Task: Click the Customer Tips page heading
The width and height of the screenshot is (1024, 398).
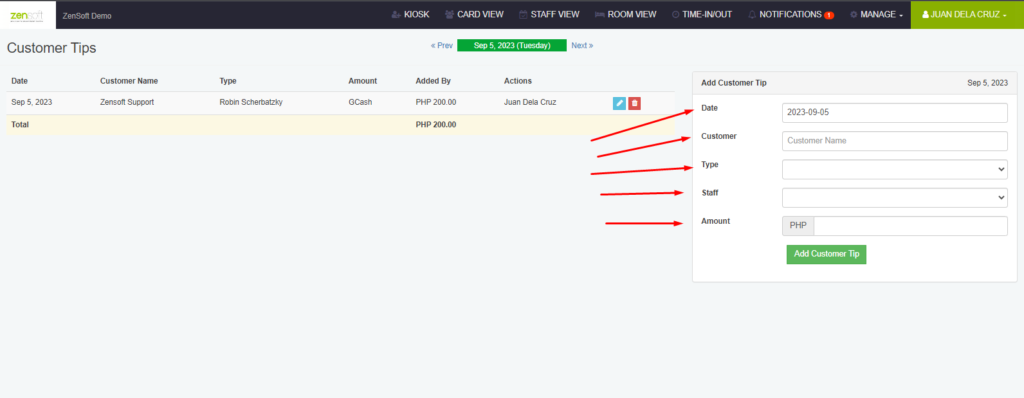Action: coord(52,48)
